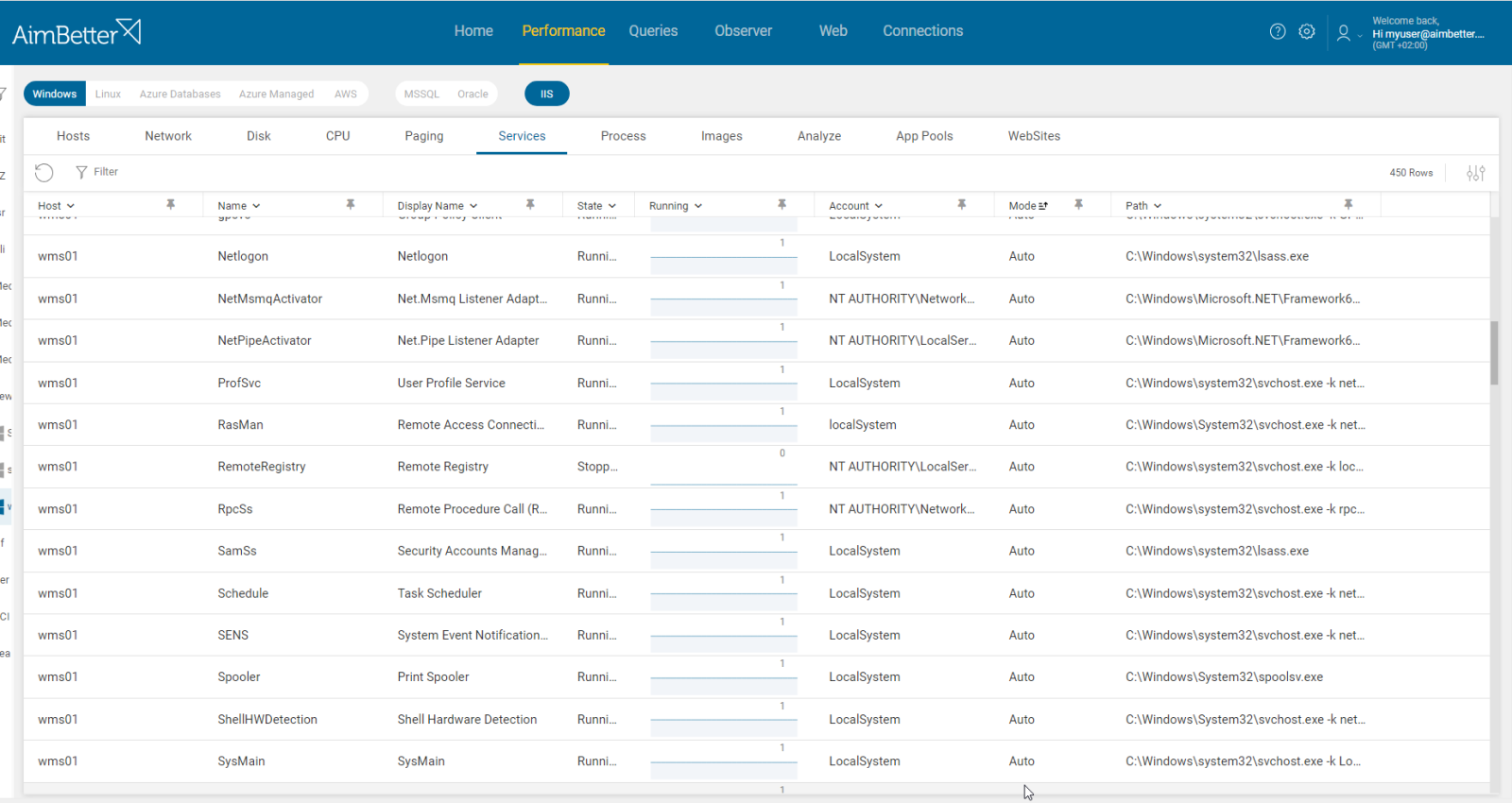The image size is (1512, 803).
Task: Switch to the Hosts tab
Action: [x=73, y=136]
